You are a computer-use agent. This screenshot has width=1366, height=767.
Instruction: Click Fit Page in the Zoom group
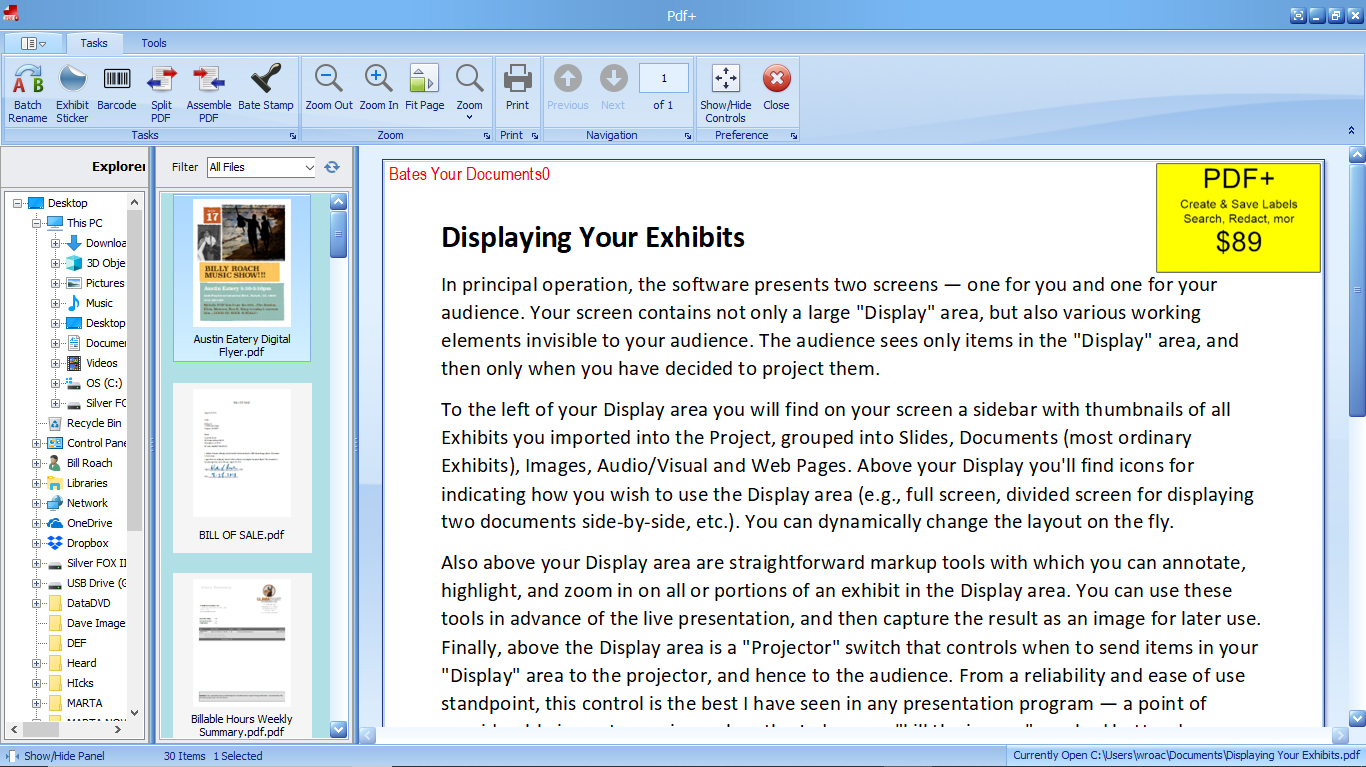tap(423, 90)
